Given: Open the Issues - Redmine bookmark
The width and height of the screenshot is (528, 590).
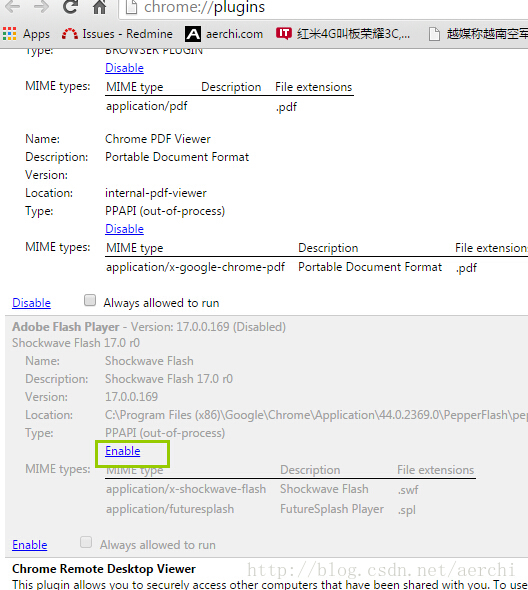Looking at the screenshot, I should point(117,34).
